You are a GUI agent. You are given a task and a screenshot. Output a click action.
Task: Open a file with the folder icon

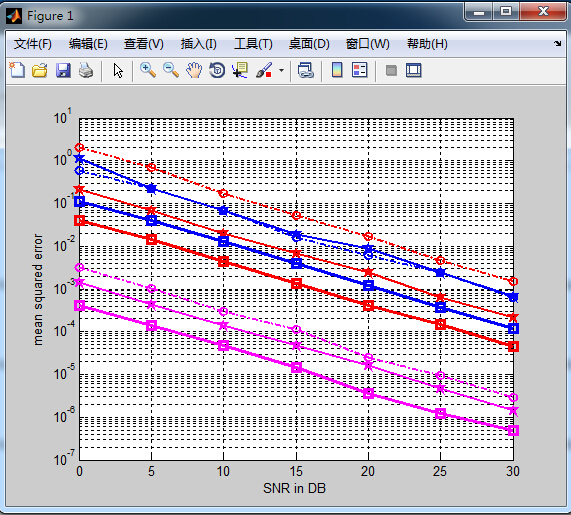(x=40, y=70)
